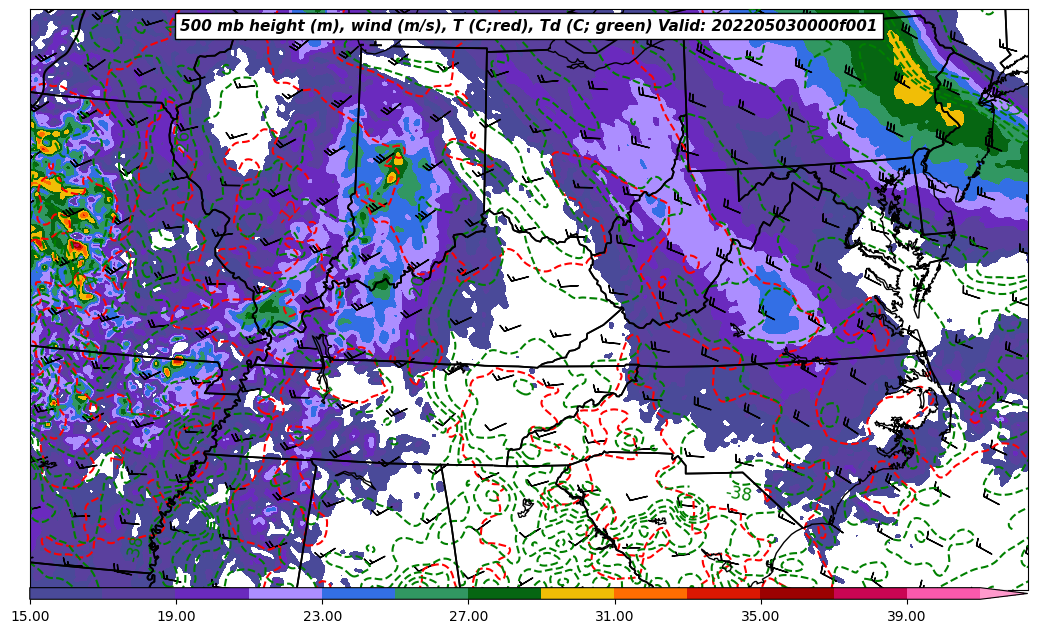Click the bright red colorbar swatch
The image size is (1037, 633).
point(724,593)
